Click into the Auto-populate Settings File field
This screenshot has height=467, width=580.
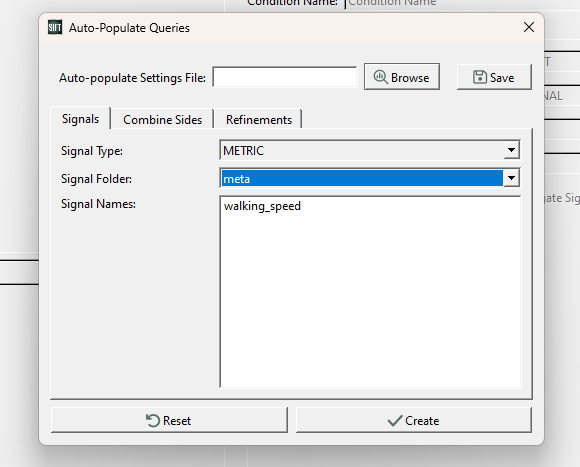pos(285,77)
